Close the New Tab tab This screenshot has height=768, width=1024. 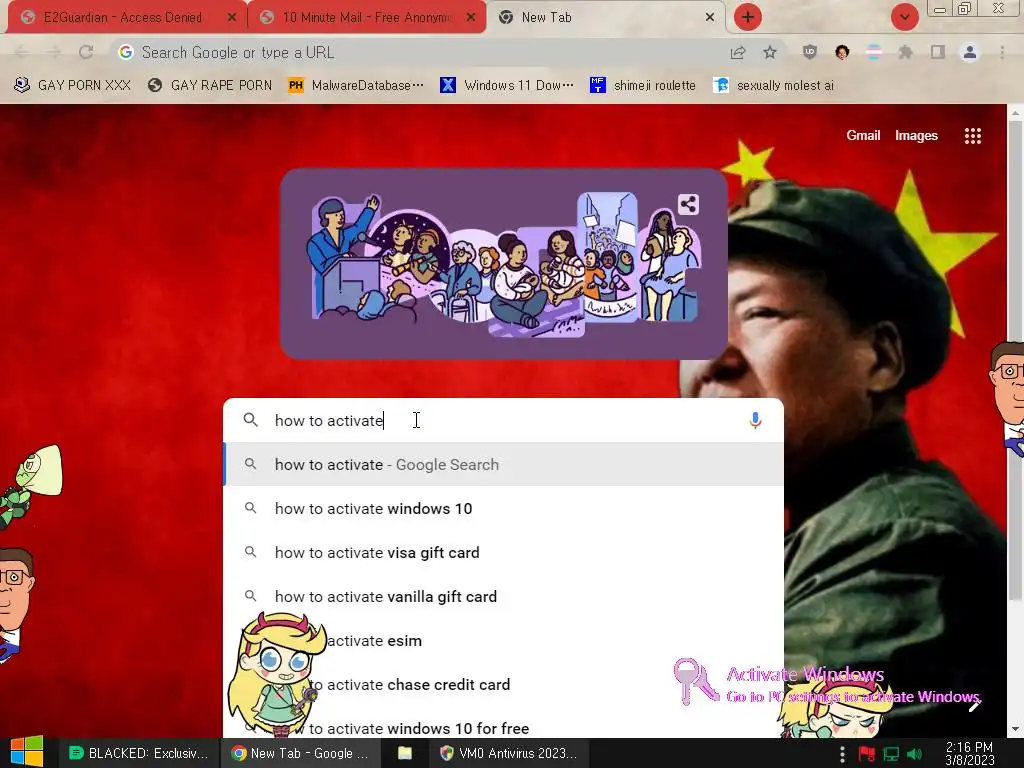[710, 18]
